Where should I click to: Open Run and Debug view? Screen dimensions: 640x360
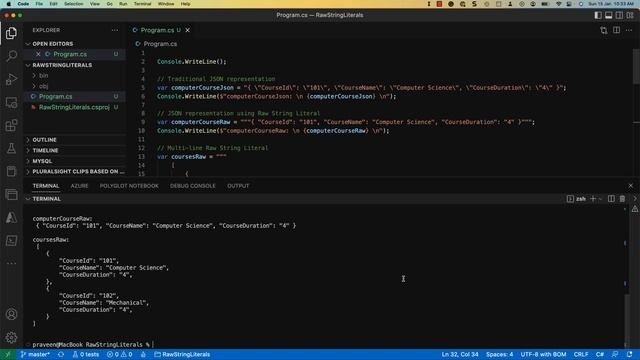coord(11,79)
